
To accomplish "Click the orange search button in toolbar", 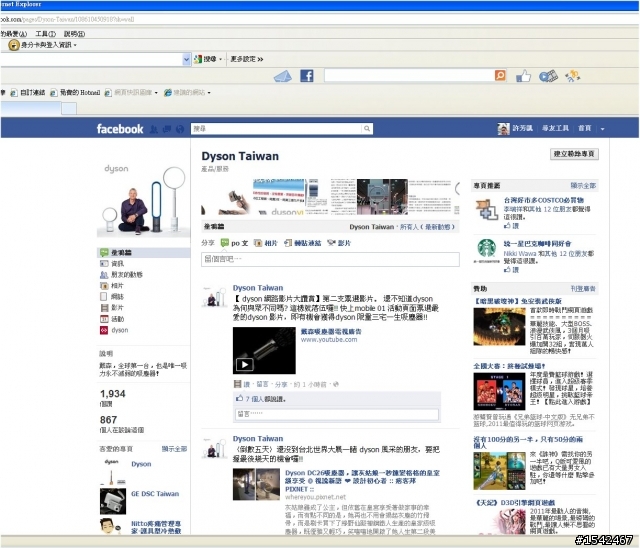I will point(500,75).
